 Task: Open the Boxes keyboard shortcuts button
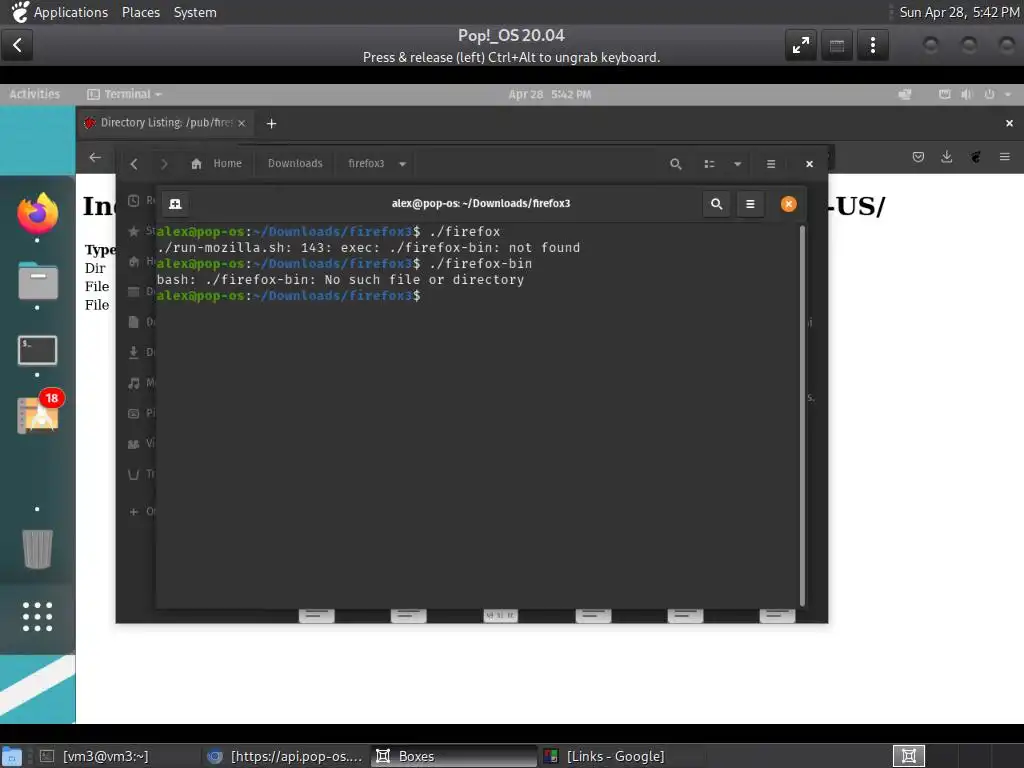[837, 45]
